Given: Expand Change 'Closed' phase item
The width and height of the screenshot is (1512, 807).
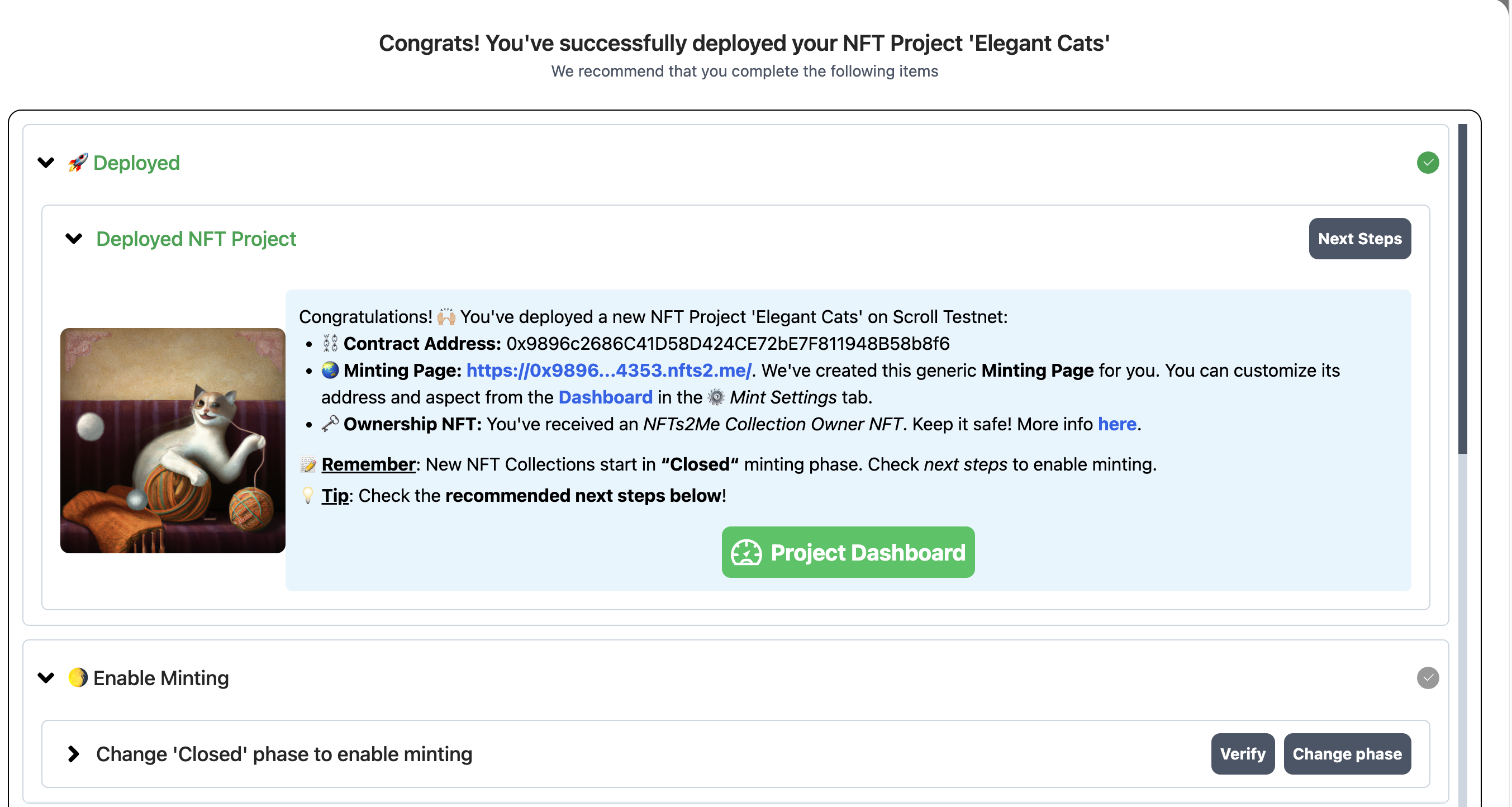Looking at the screenshot, I should click(74, 753).
